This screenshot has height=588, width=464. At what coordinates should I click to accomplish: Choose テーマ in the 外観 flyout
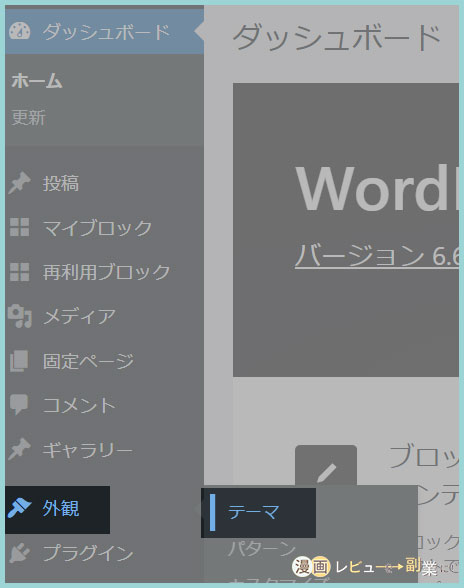point(258,513)
